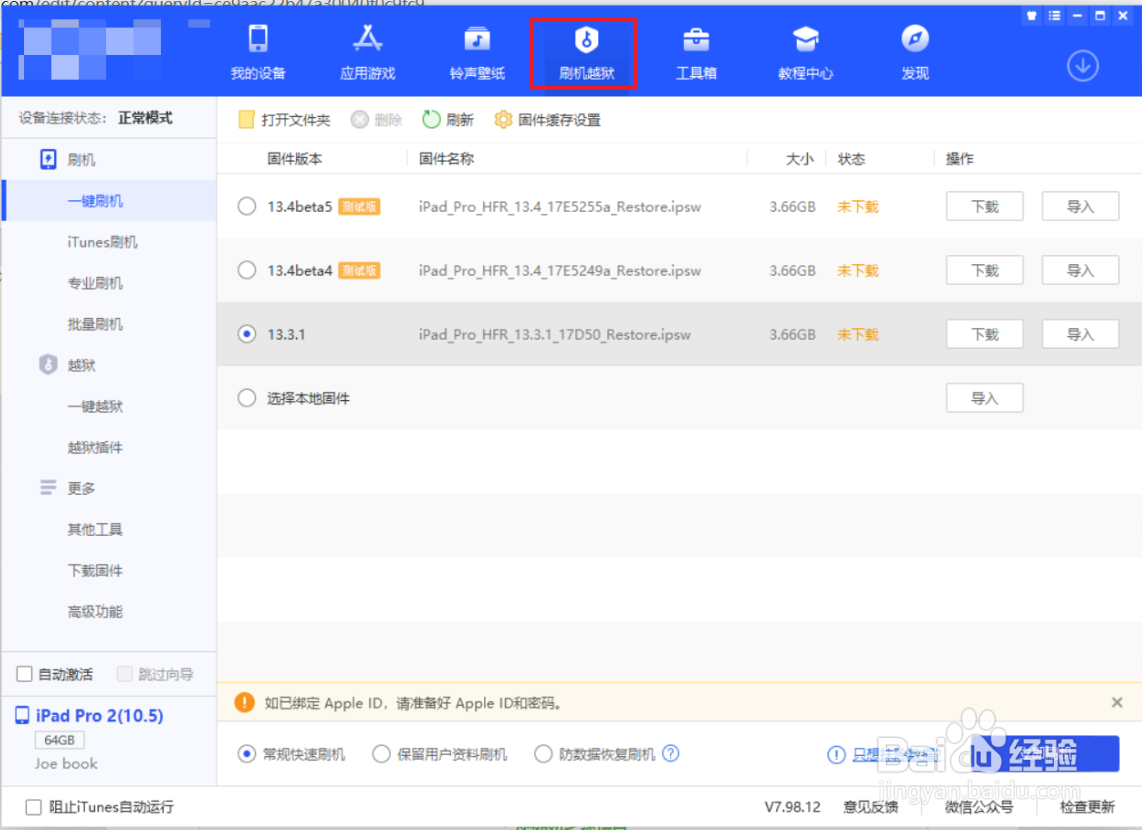The height and width of the screenshot is (830, 1142).
Task: Enable the 自动激活 checkbox
Action: click(x=24, y=674)
